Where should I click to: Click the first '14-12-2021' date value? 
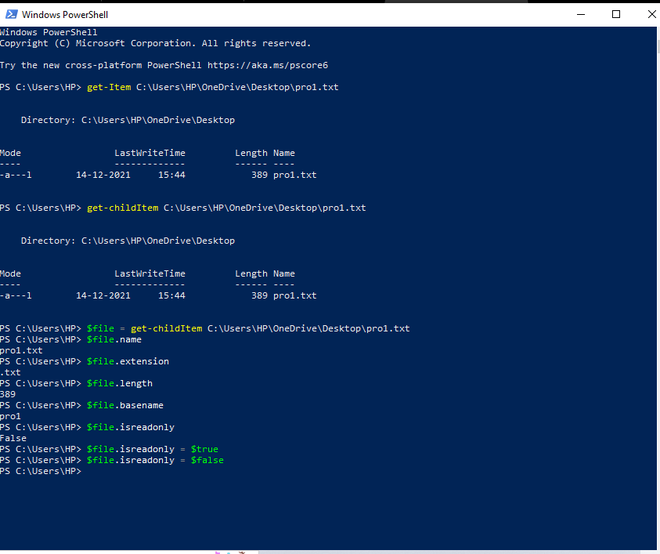click(x=103, y=175)
